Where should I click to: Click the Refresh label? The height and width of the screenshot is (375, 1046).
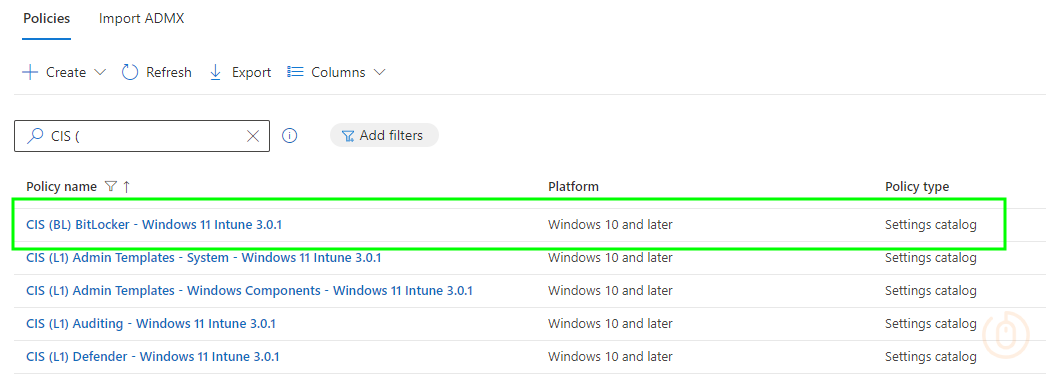coord(169,72)
